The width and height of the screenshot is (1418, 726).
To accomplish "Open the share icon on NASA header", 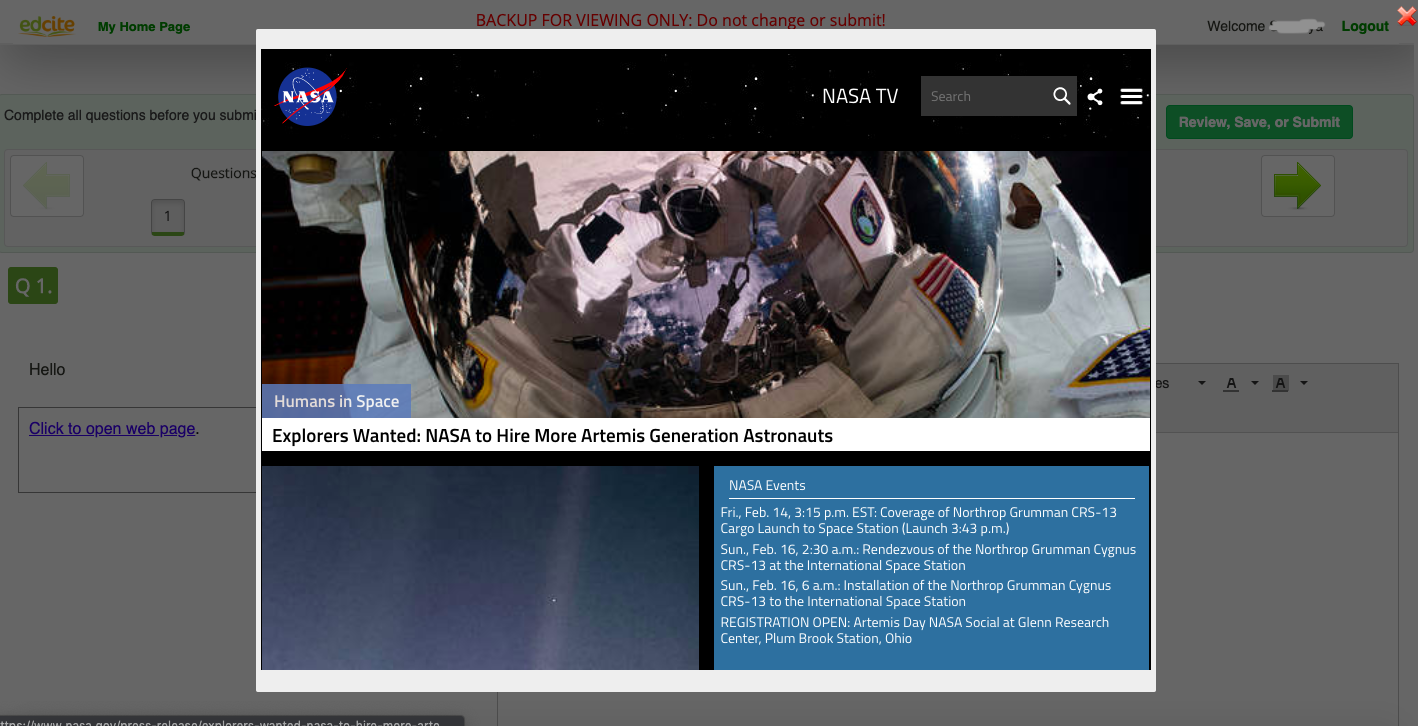I will point(1095,96).
